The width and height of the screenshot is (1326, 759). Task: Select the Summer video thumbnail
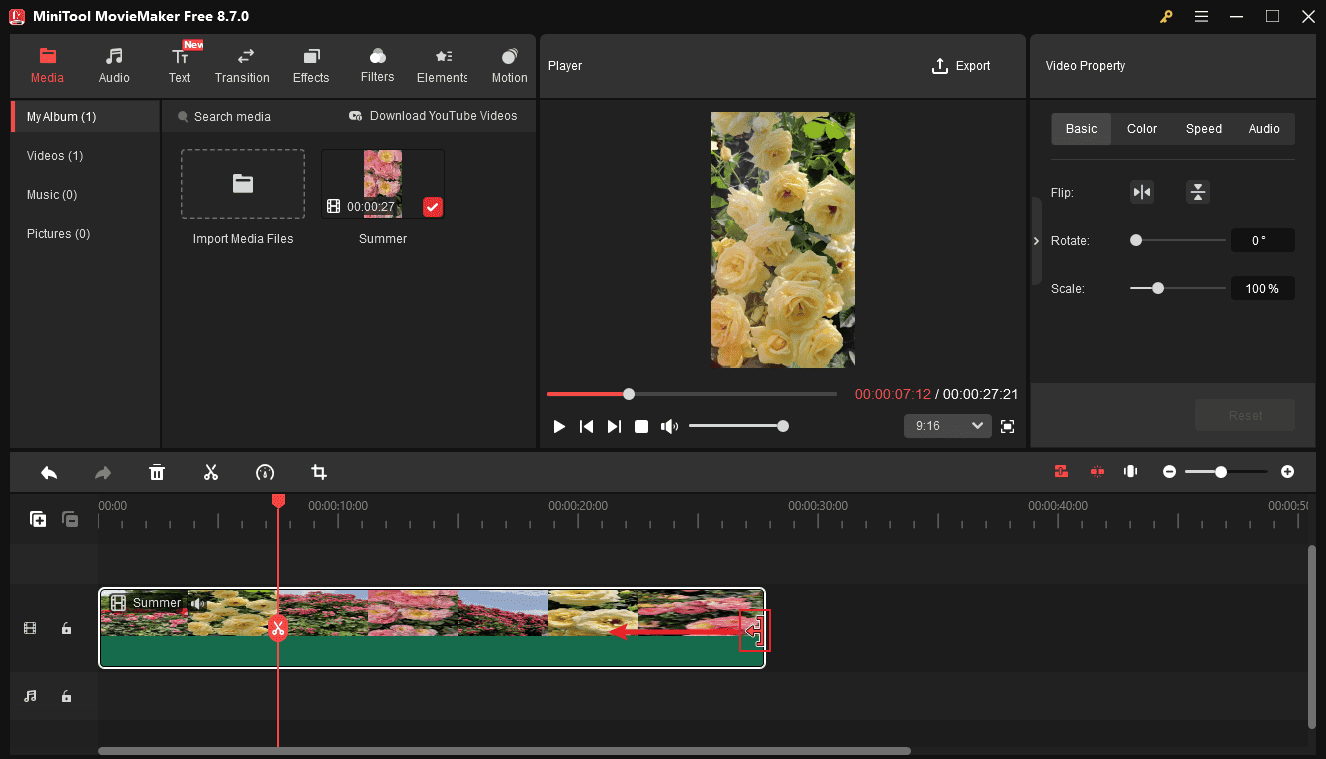pyautogui.click(x=383, y=184)
